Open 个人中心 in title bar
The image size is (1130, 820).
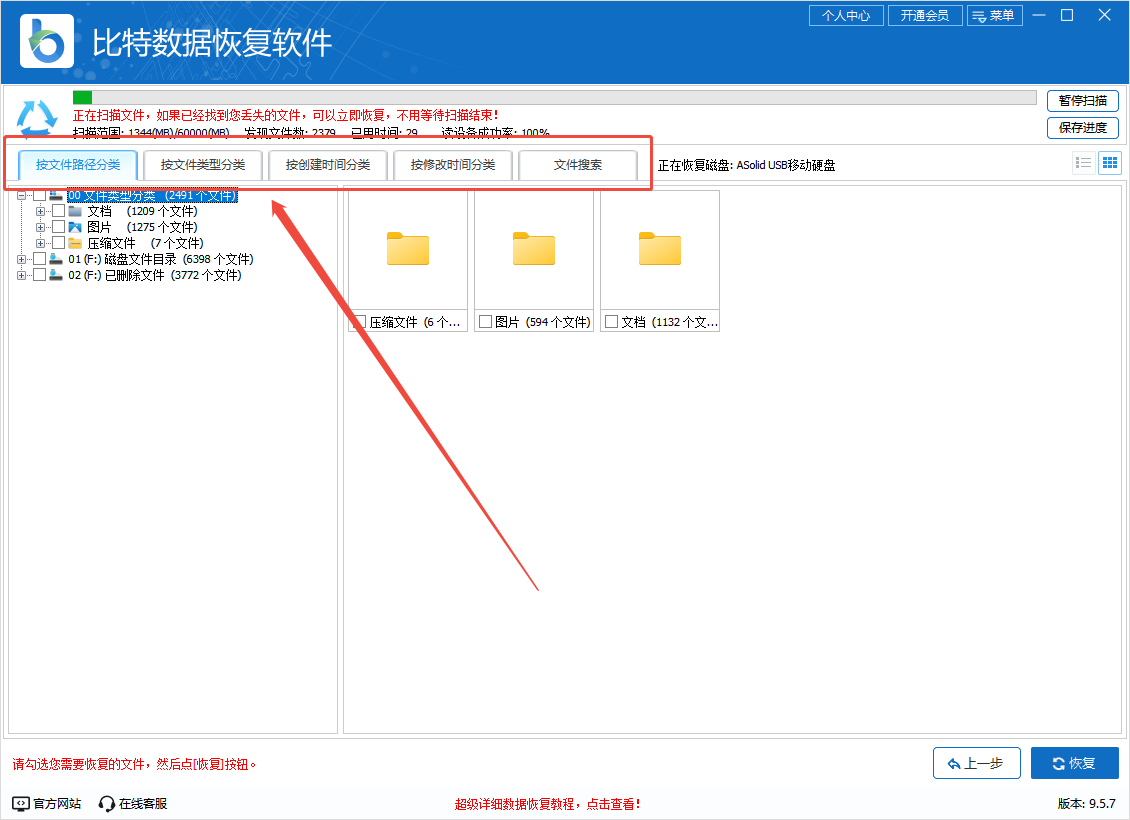pos(846,15)
